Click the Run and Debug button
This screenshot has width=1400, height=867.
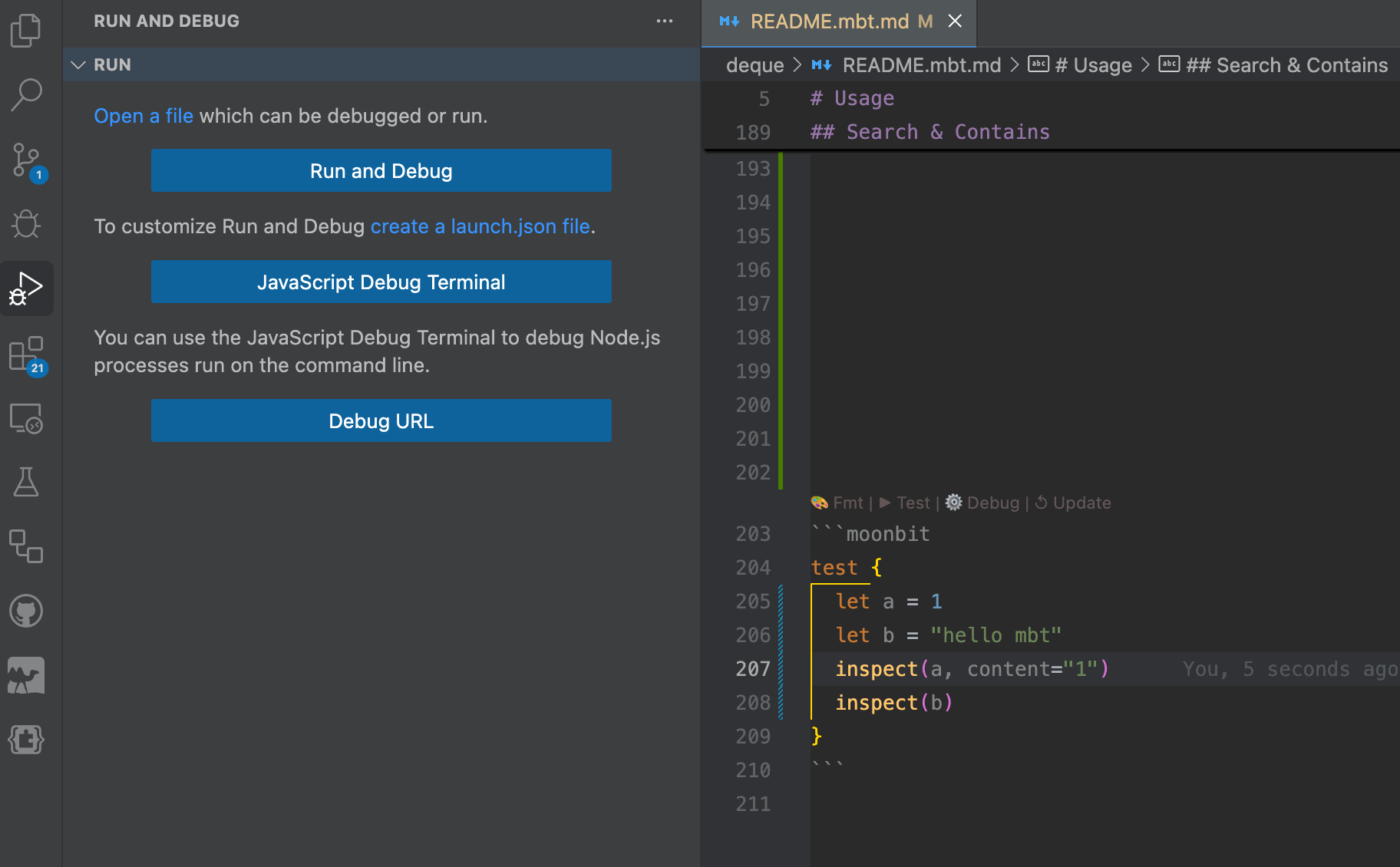click(381, 170)
